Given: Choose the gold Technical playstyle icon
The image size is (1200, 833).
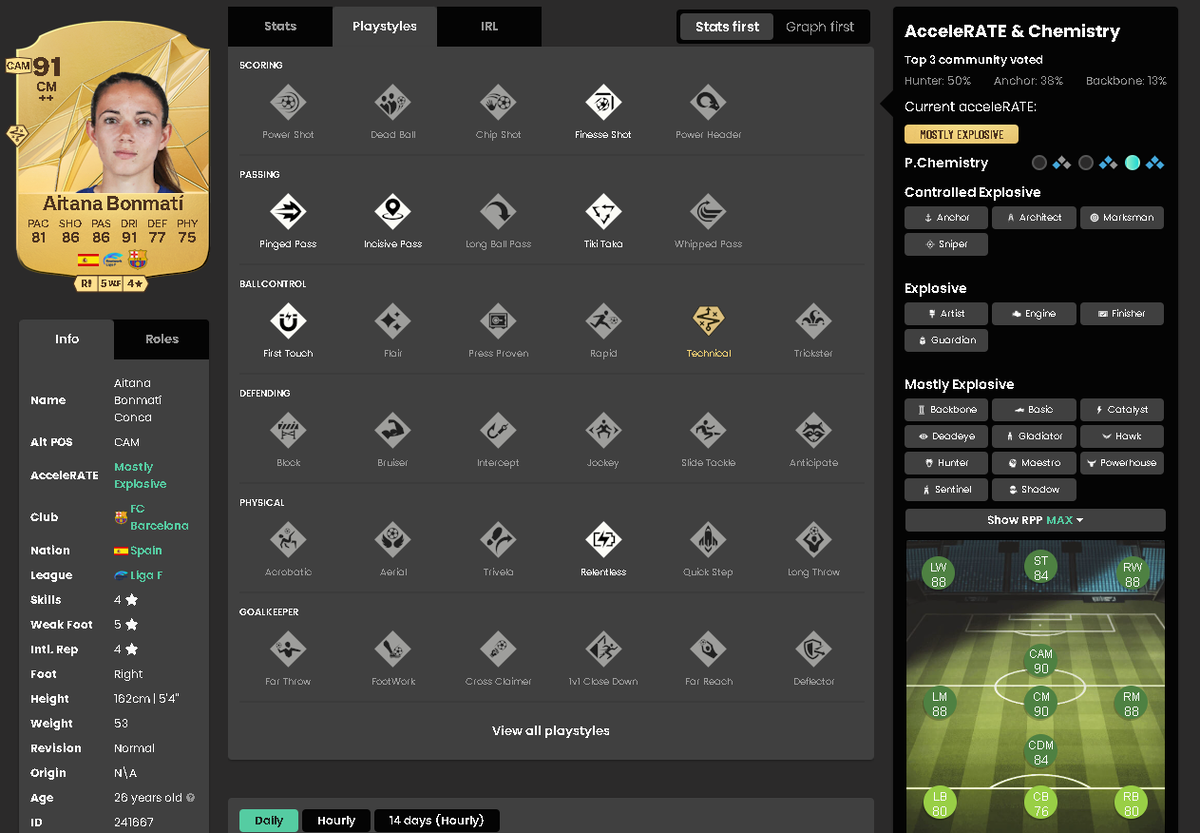Looking at the screenshot, I should (x=708, y=320).
